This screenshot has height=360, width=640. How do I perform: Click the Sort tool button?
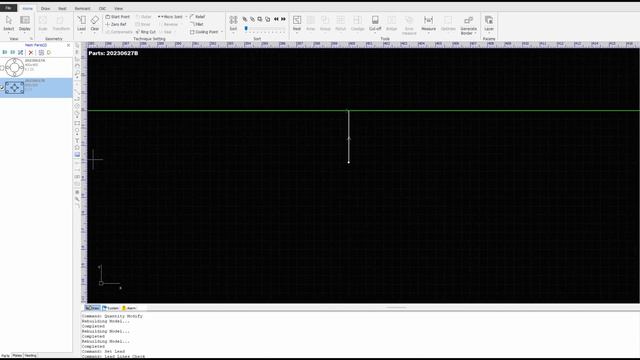tap(233, 23)
